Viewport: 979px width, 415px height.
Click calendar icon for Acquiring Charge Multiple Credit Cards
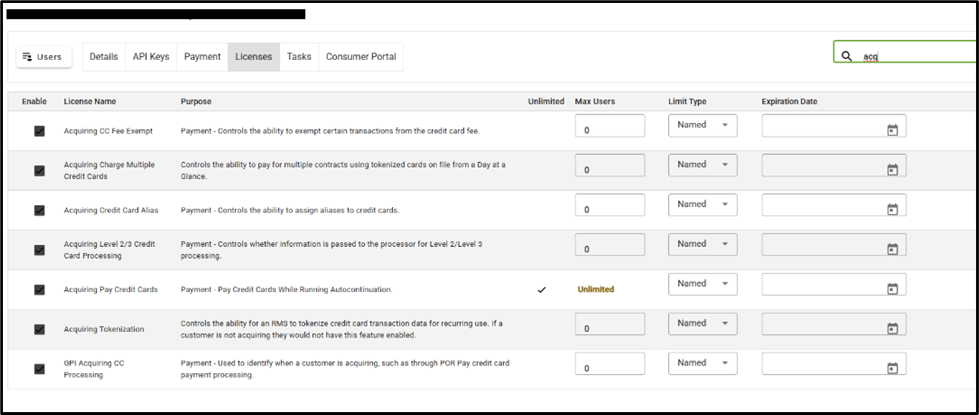[892, 170]
